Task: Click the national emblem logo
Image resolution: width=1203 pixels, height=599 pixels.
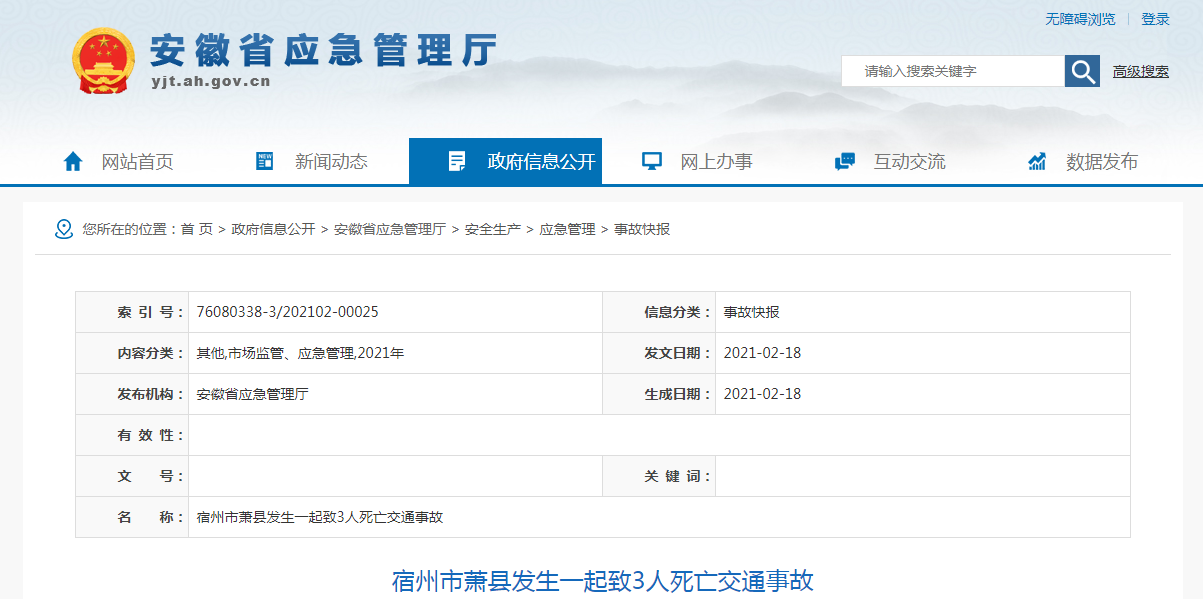Action: [104, 61]
